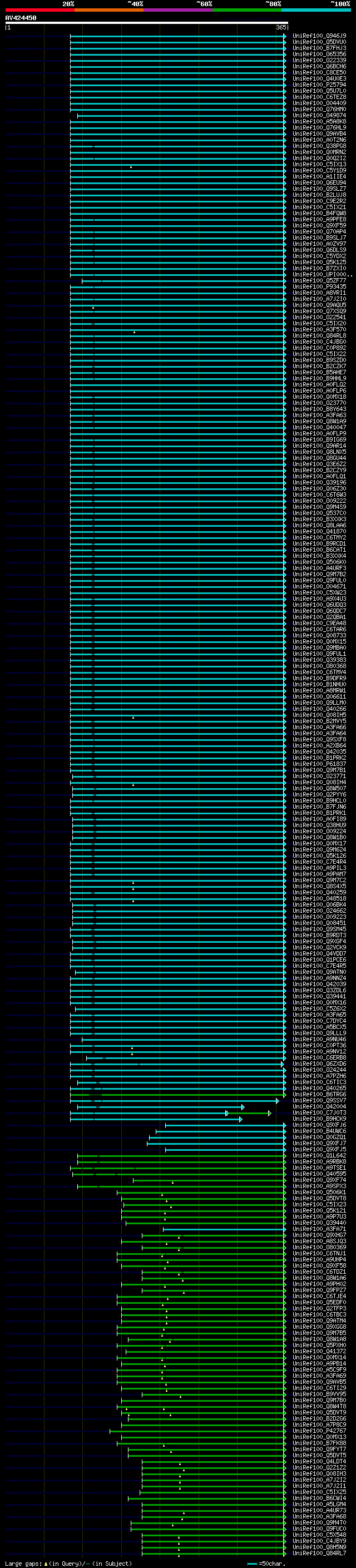
Task: Click the cyan ~100% identity color bar
Action: pos(317,10)
